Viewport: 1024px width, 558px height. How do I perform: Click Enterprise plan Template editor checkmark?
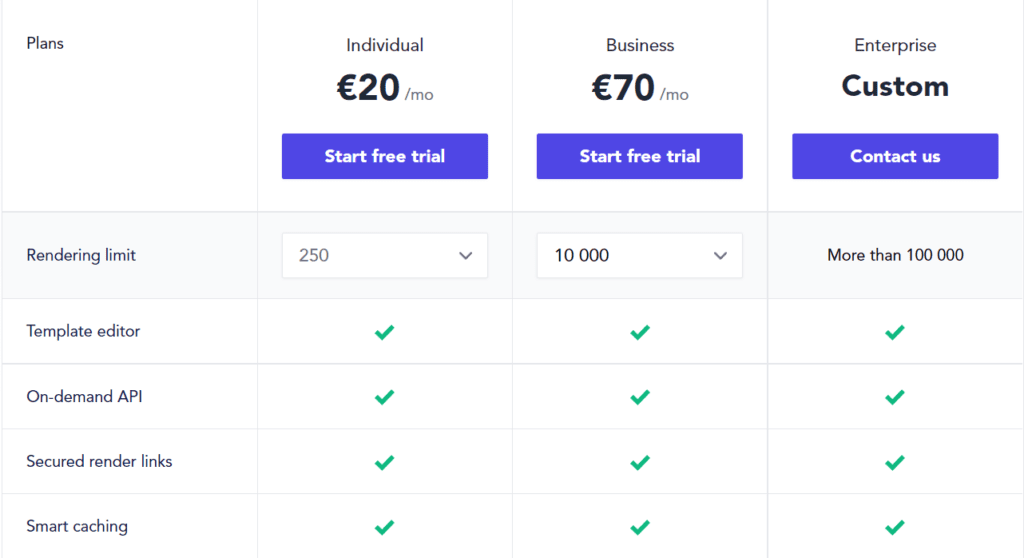(895, 332)
